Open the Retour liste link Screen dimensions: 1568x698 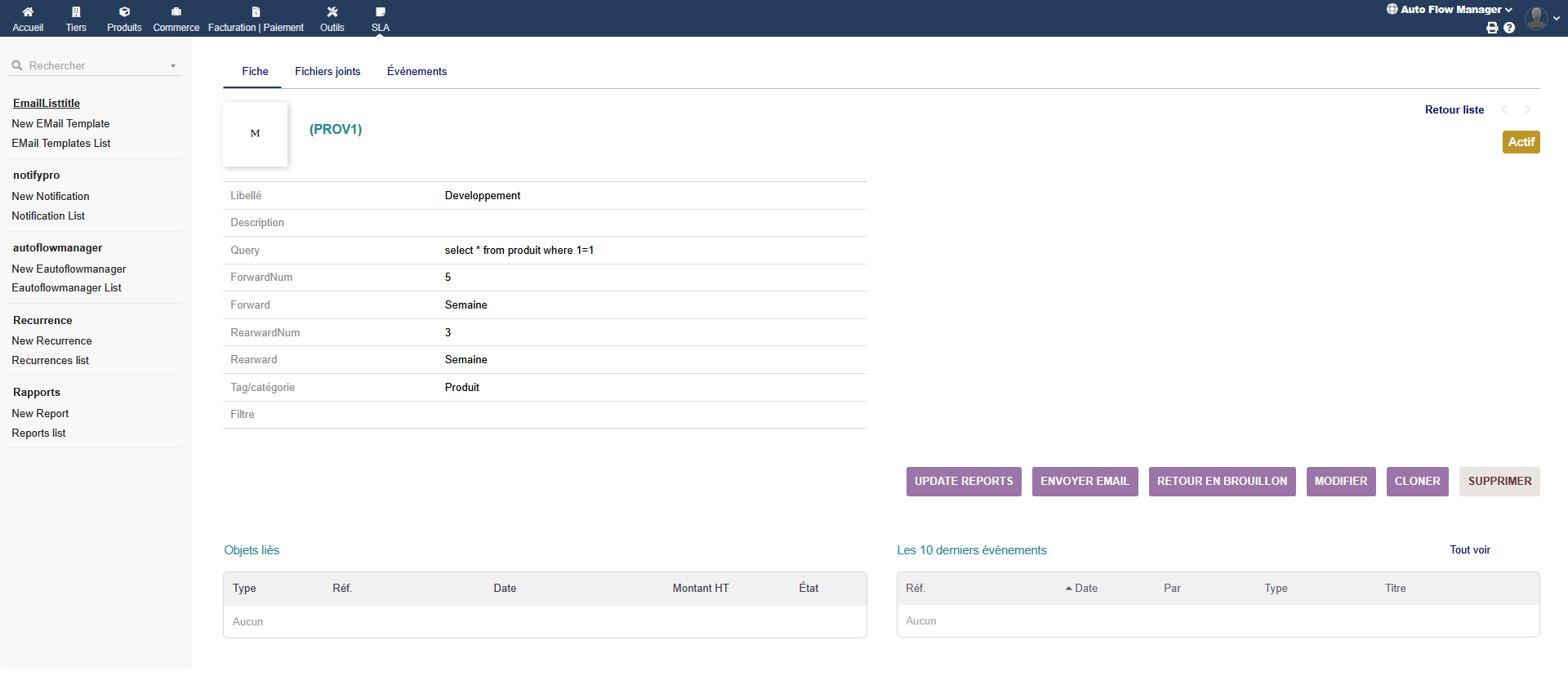1454,110
